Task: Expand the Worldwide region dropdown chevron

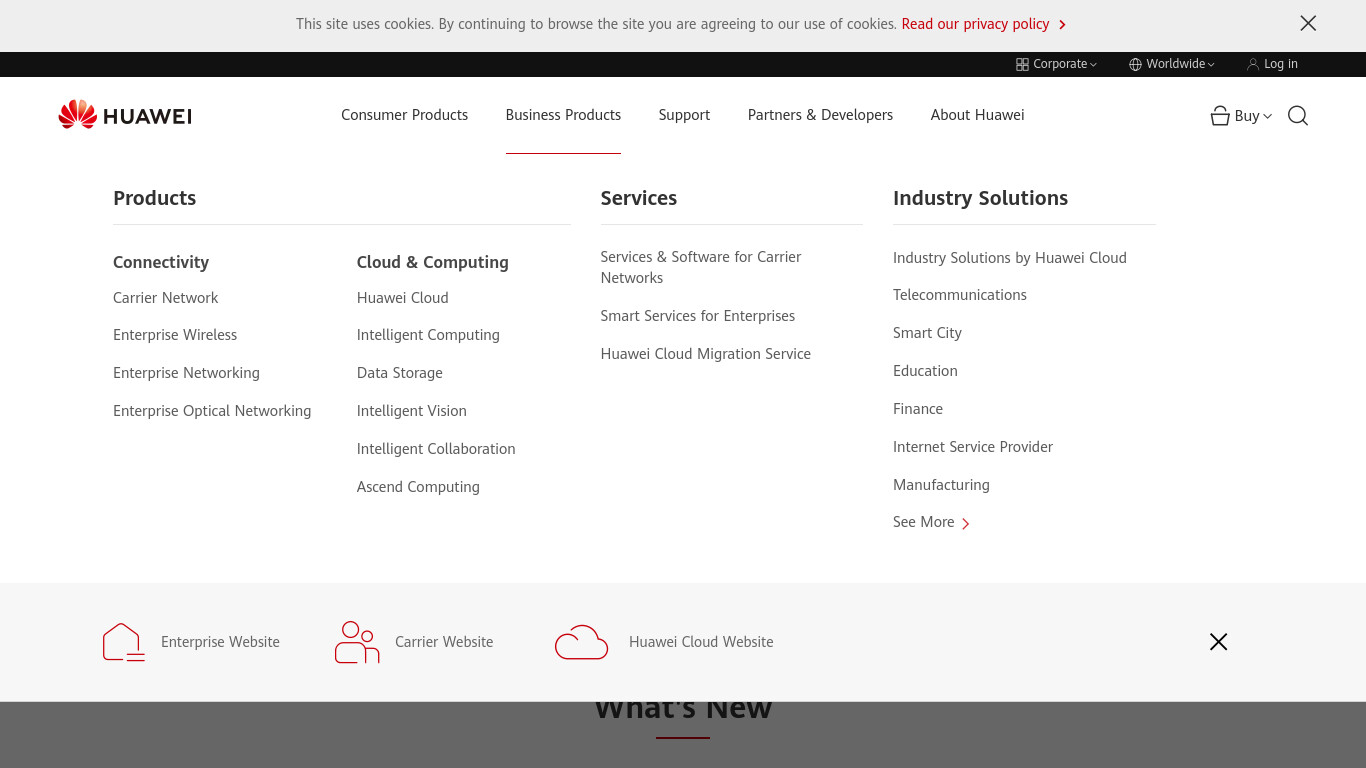Action: pyautogui.click(x=1211, y=65)
